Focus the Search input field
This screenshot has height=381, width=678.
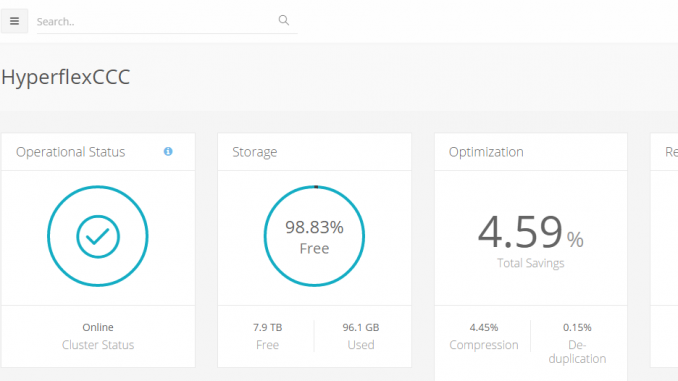167,21
